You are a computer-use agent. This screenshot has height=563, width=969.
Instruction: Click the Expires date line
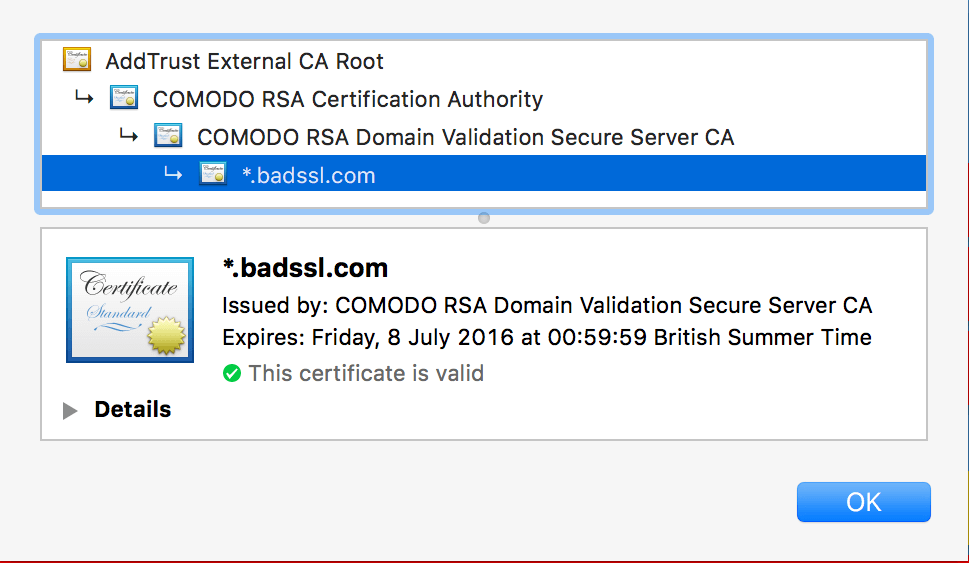pos(547,337)
